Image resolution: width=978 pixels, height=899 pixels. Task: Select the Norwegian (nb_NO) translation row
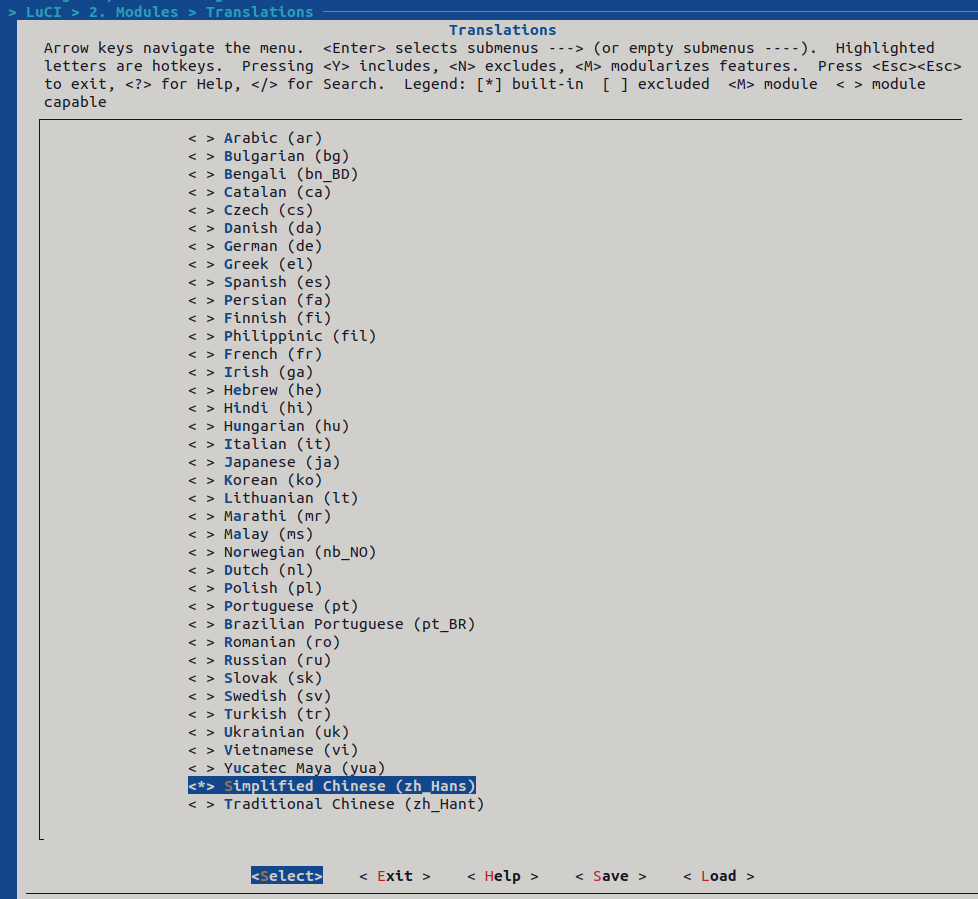click(x=283, y=553)
